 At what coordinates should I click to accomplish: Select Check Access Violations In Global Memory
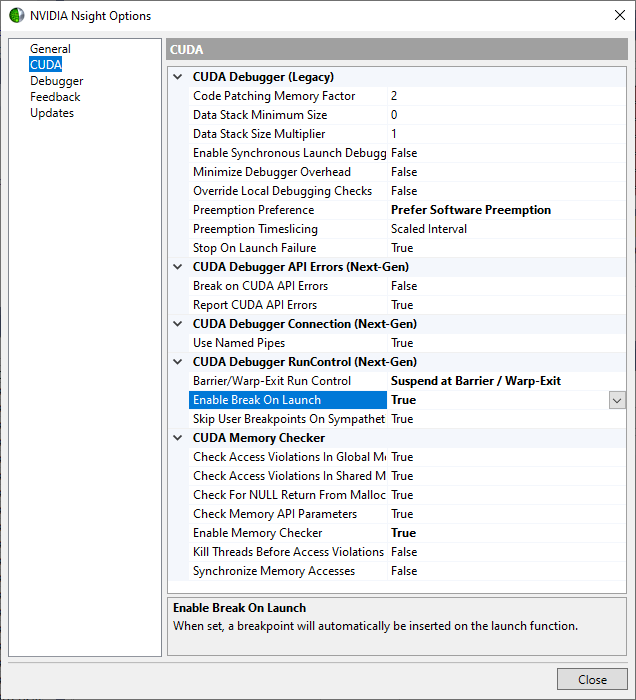pyautogui.click(x=288, y=457)
